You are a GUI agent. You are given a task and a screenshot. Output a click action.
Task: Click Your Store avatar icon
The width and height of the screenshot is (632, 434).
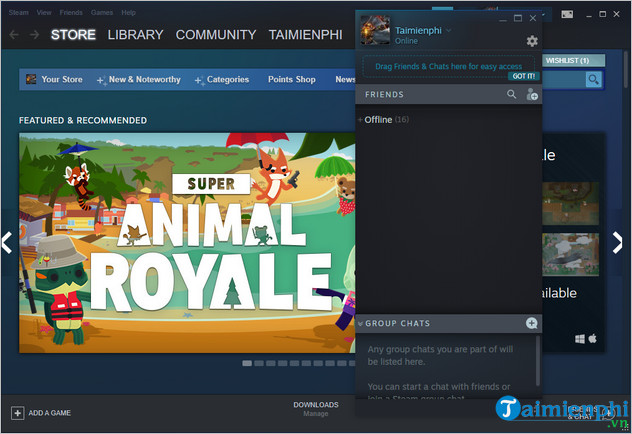[31, 79]
